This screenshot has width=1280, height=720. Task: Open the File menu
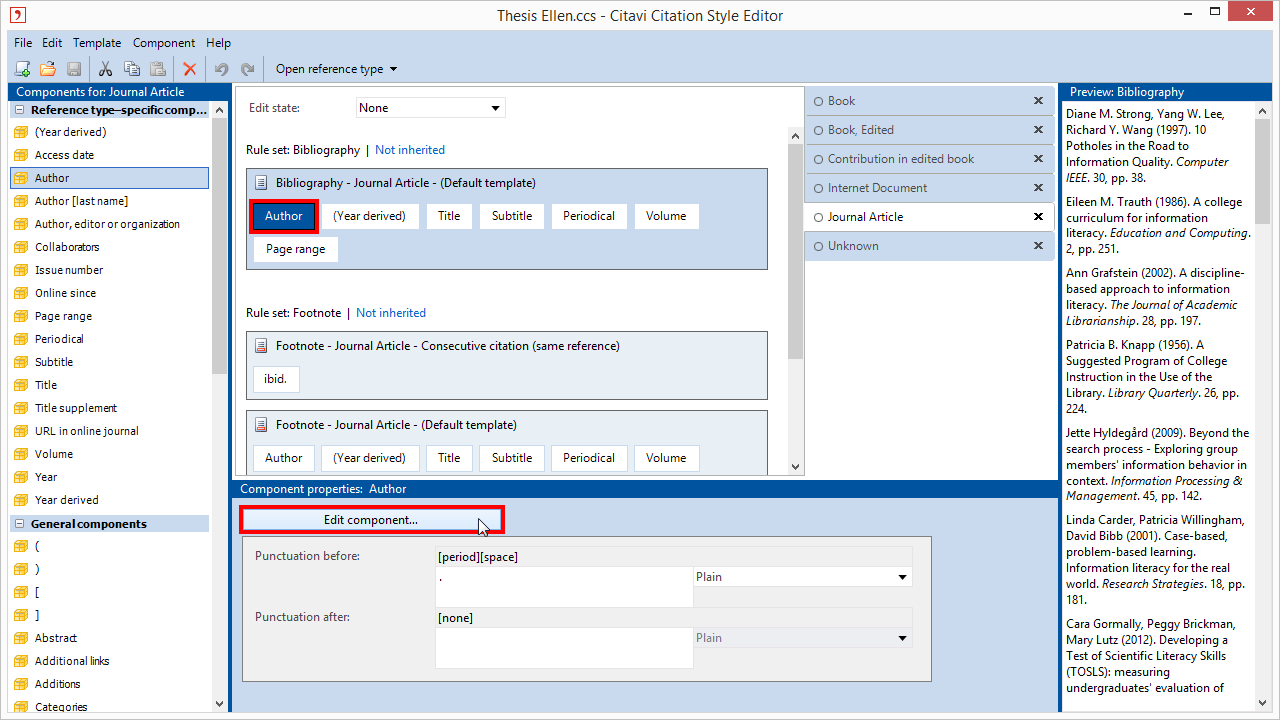tap(23, 43)
